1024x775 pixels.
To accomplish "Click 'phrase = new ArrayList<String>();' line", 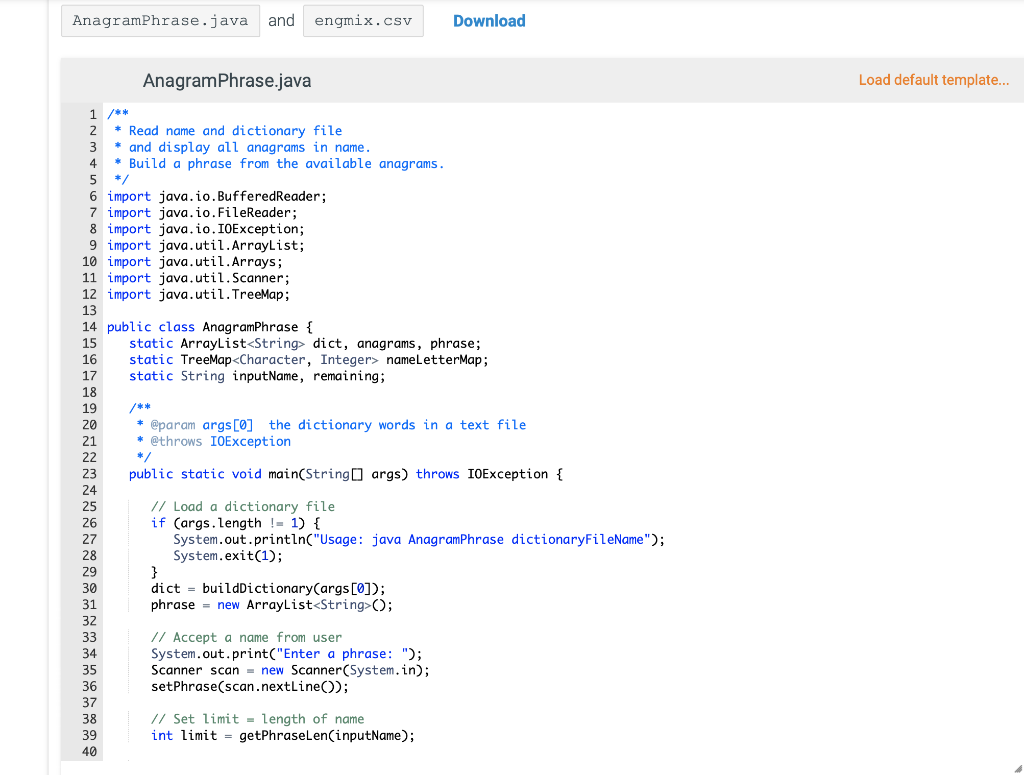I will 272,605.
